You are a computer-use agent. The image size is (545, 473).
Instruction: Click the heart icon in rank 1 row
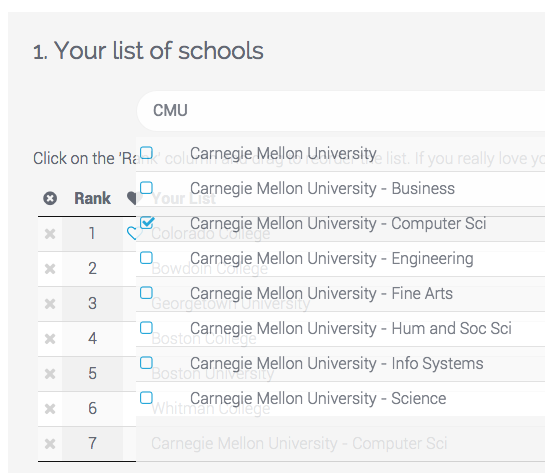(132, 233)
